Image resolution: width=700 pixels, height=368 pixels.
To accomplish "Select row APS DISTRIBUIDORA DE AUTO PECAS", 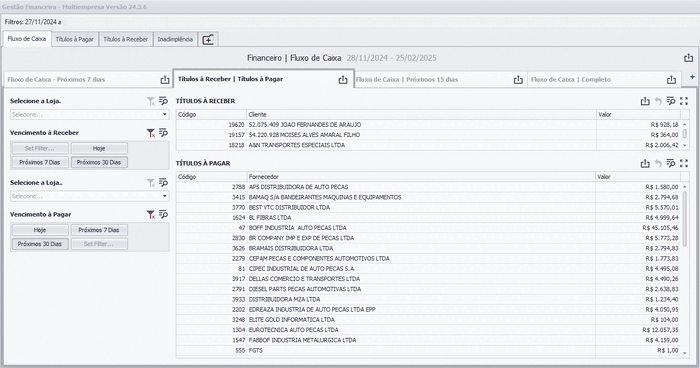I will click(428, 187).
